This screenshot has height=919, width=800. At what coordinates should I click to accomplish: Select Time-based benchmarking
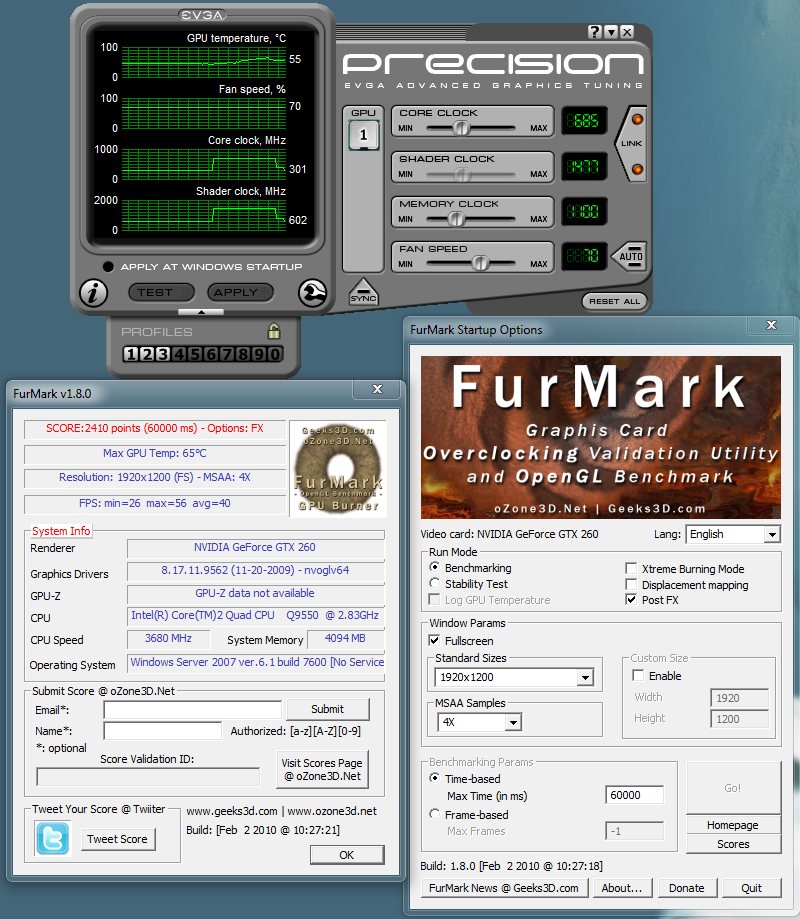coord(434,778)
